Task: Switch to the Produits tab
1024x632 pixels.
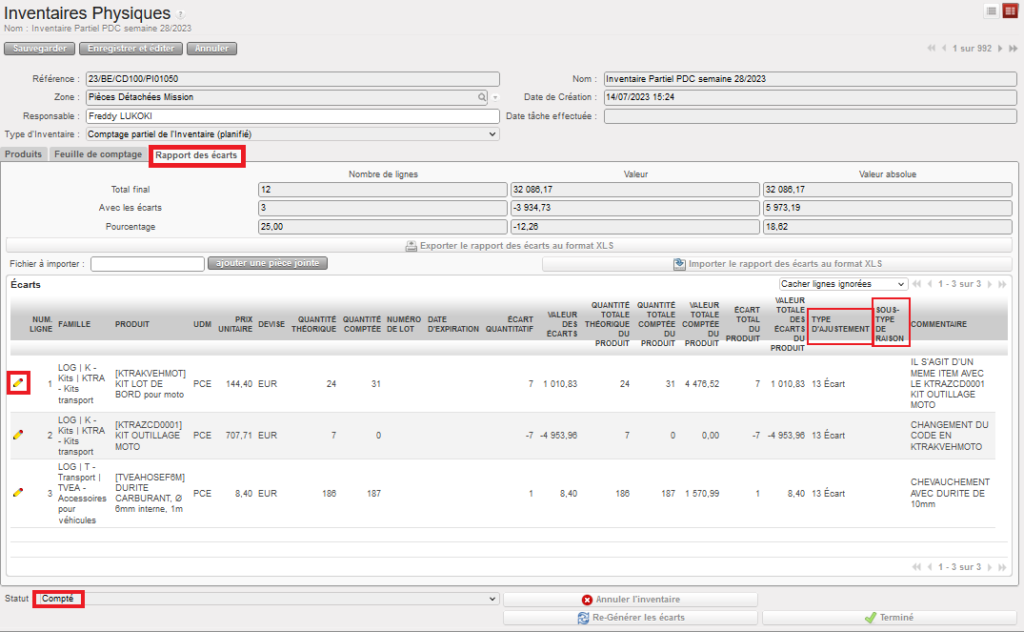Action: coord(24,154)
